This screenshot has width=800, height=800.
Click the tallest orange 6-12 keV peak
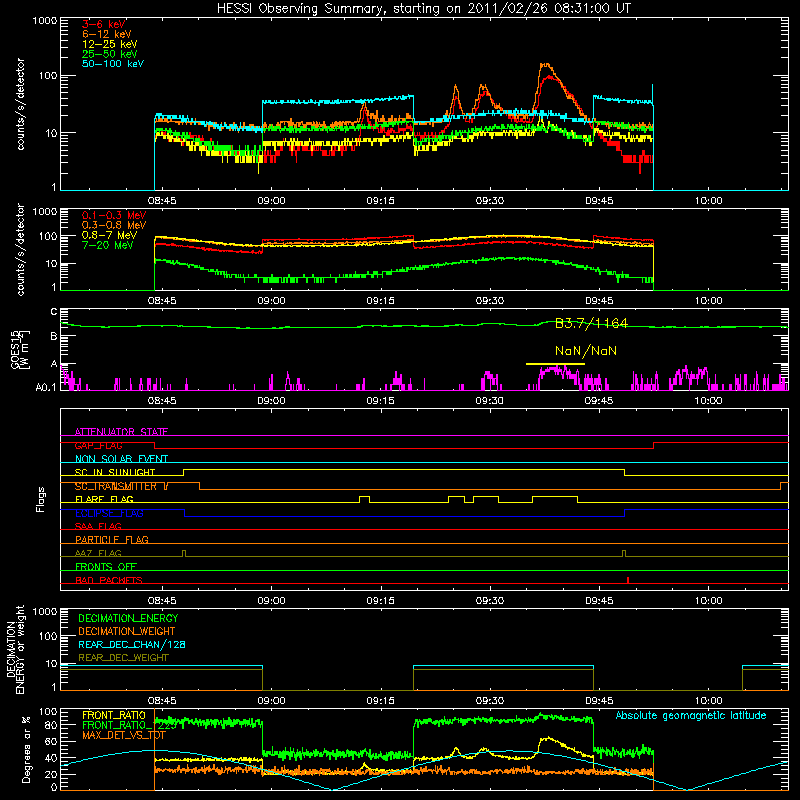545,65
